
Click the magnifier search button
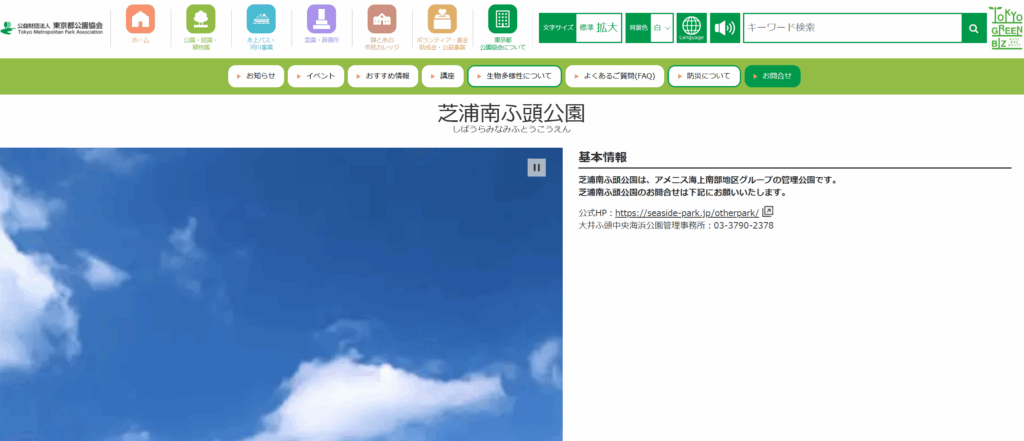[974, 28]
